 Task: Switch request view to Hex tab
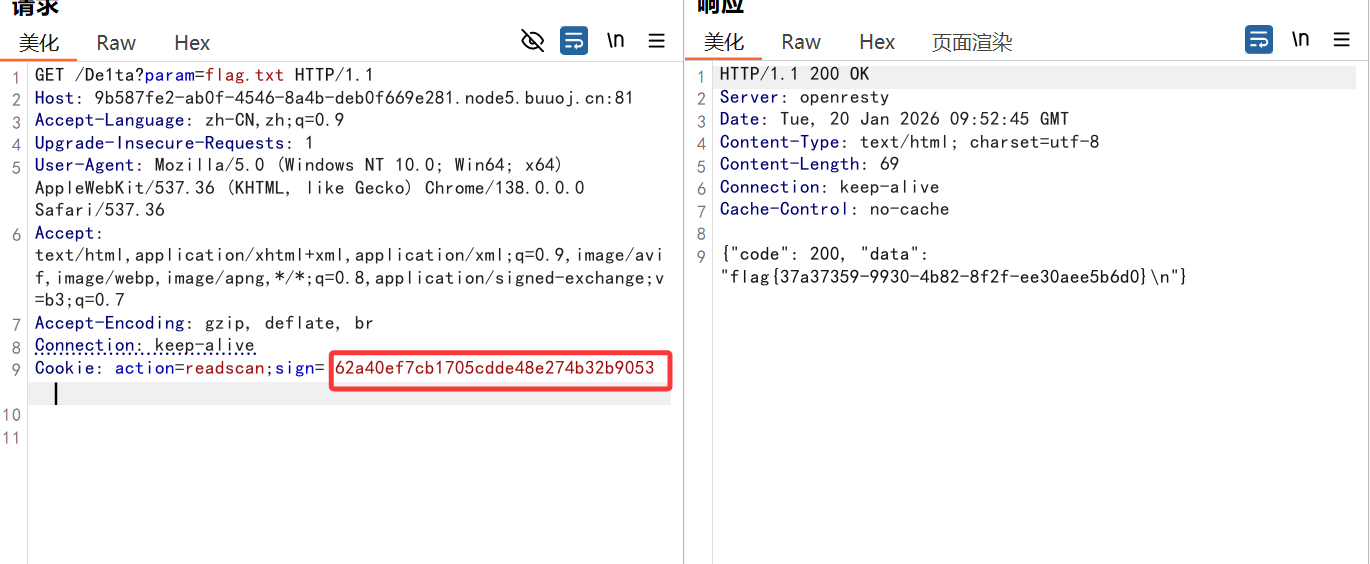click(192, 43)
